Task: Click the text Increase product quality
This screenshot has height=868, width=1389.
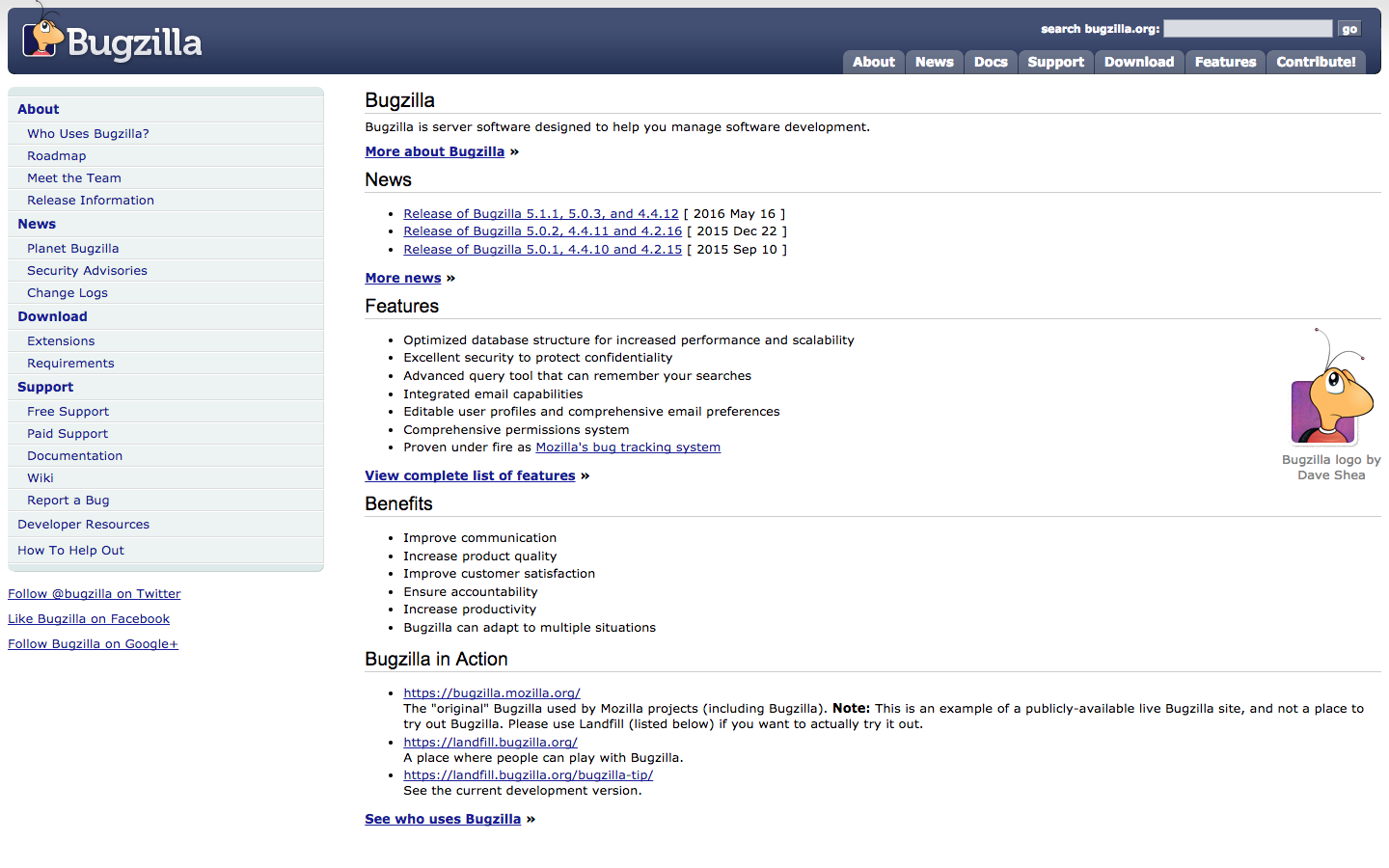Action: [x=480, y=556]
